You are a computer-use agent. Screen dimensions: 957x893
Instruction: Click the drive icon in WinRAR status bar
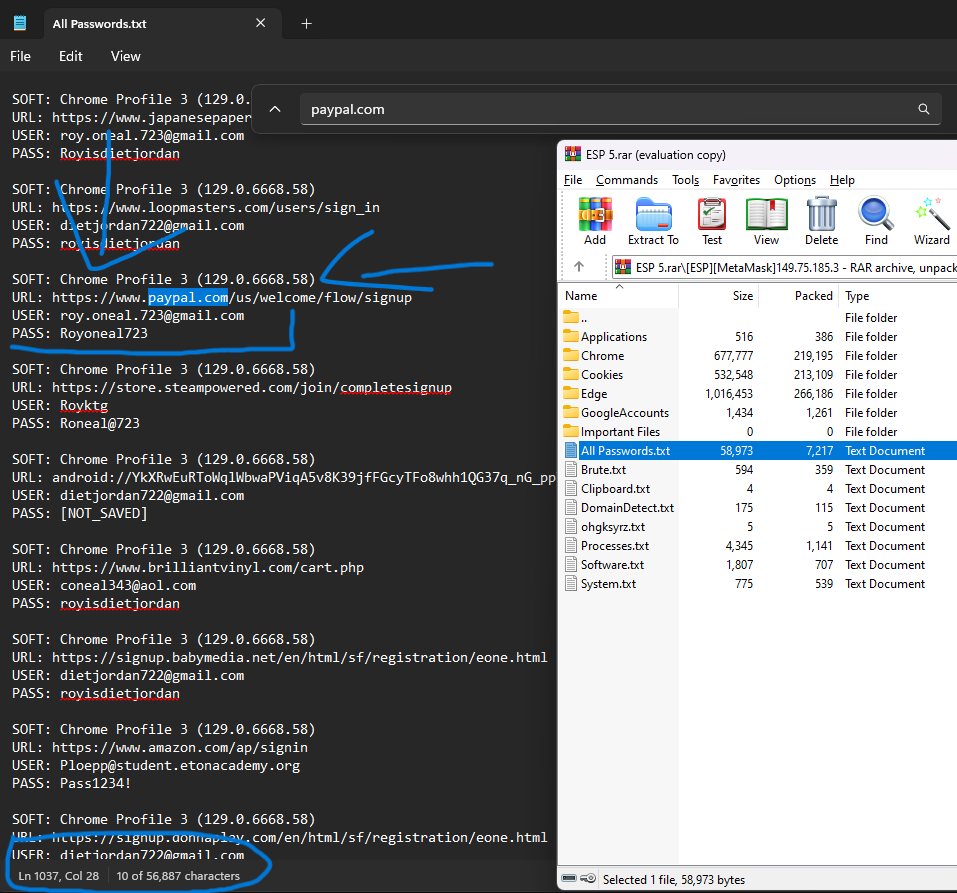pos(569,878)
